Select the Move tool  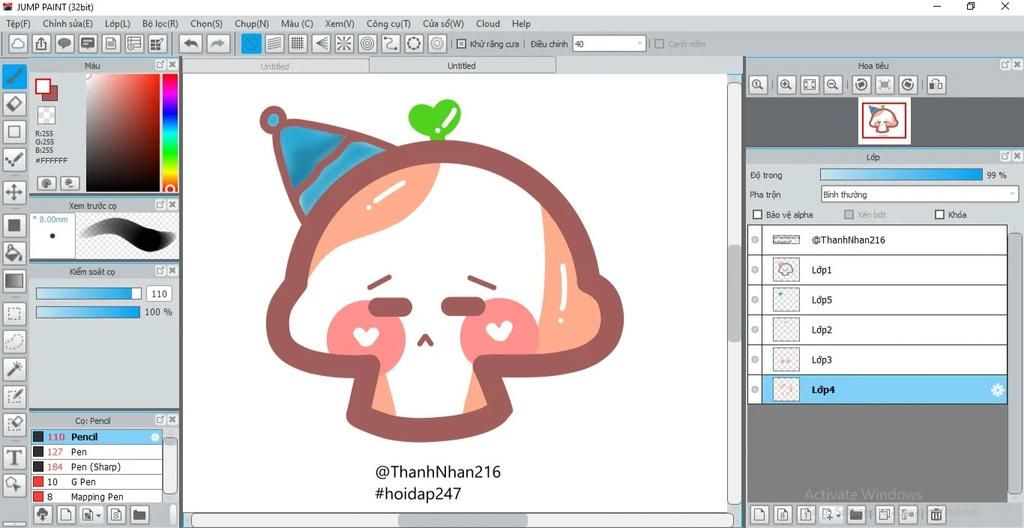click(14, 191)
